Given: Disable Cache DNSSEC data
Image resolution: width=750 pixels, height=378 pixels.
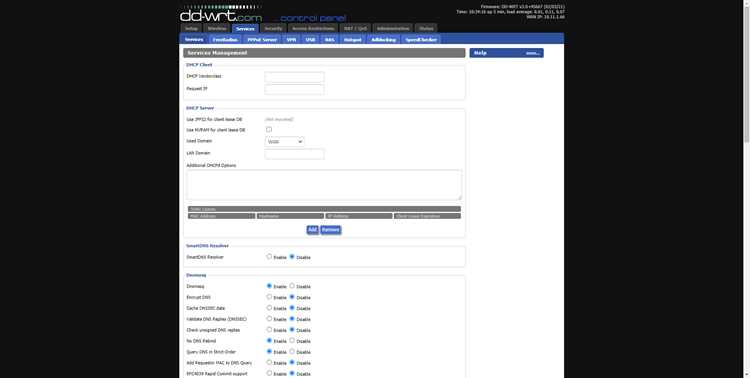Looking at the screenshot, I should click(x=292, y=308).
